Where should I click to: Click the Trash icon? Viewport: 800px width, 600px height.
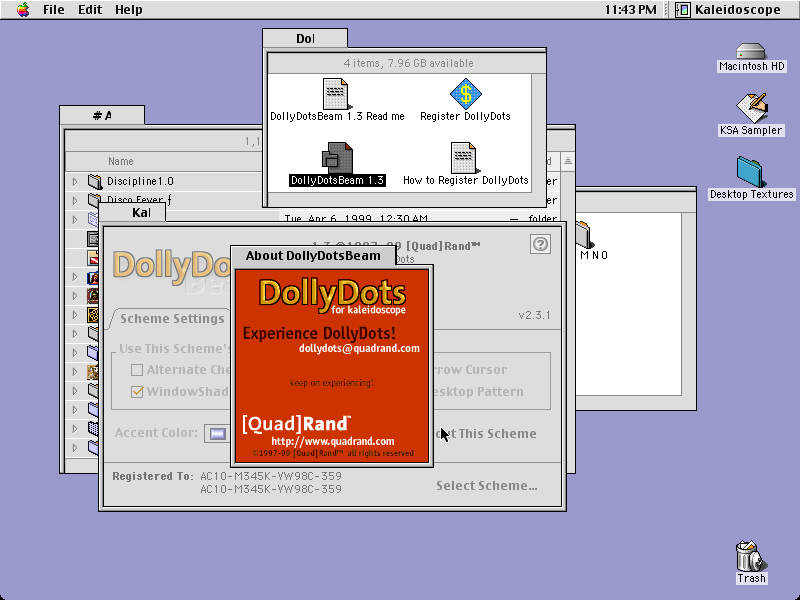click(x=751, y=556)
